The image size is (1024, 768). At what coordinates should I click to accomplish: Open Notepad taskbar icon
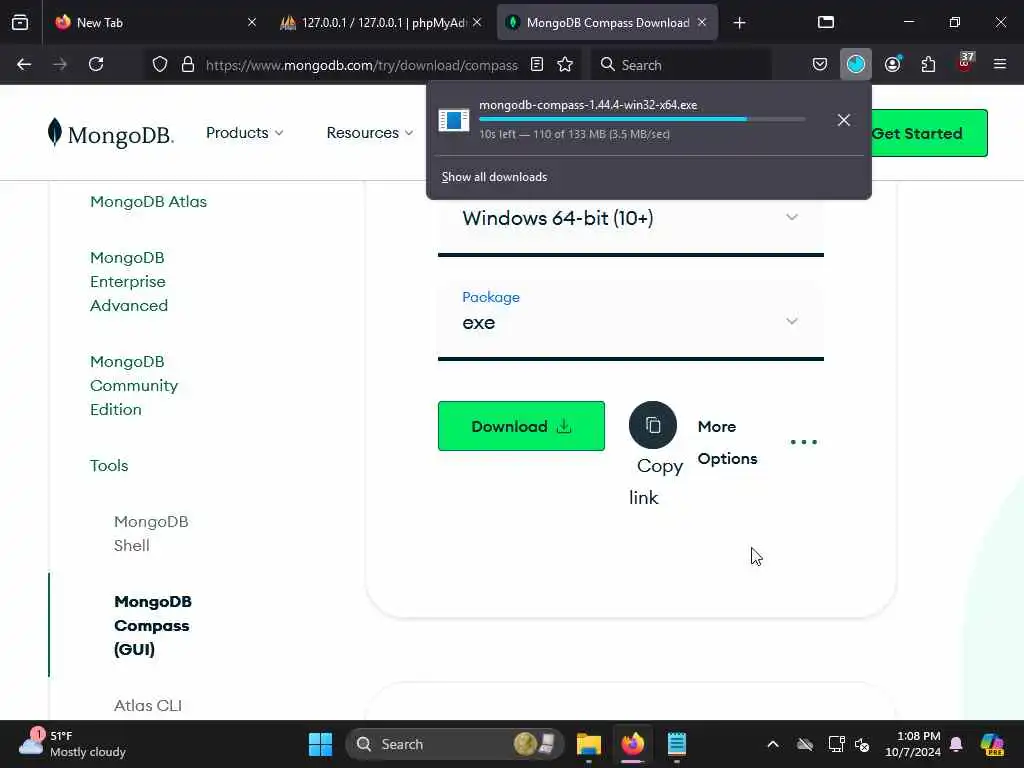point(677,744)
